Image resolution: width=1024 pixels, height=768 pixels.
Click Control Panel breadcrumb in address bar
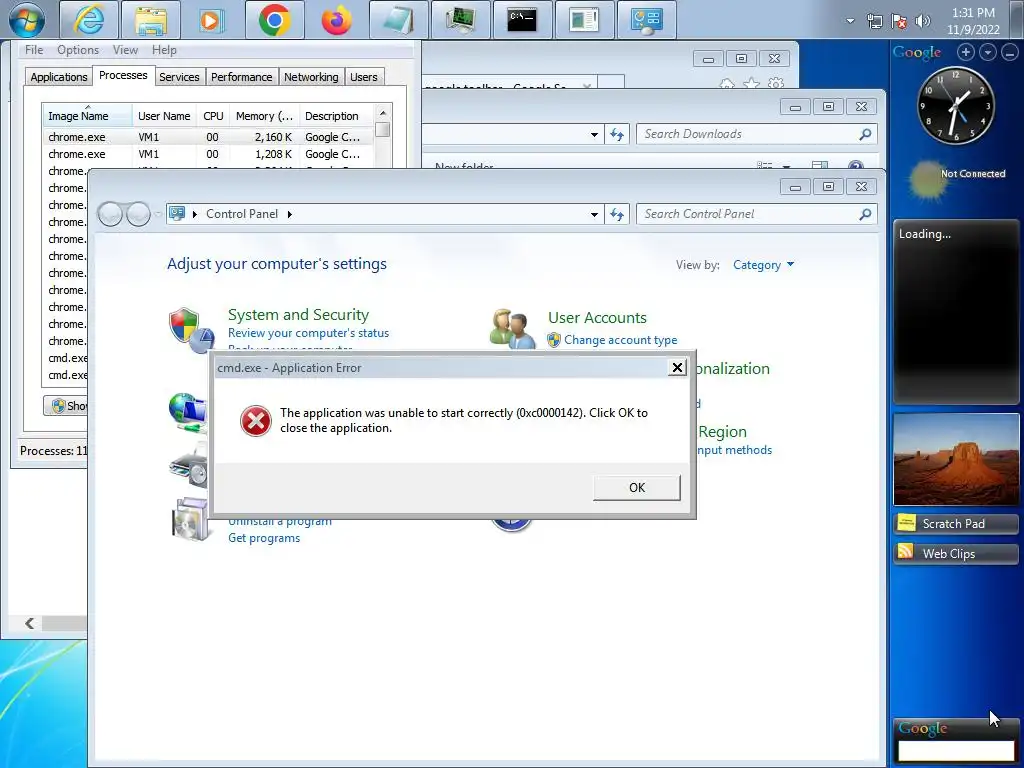click(242, 214)
